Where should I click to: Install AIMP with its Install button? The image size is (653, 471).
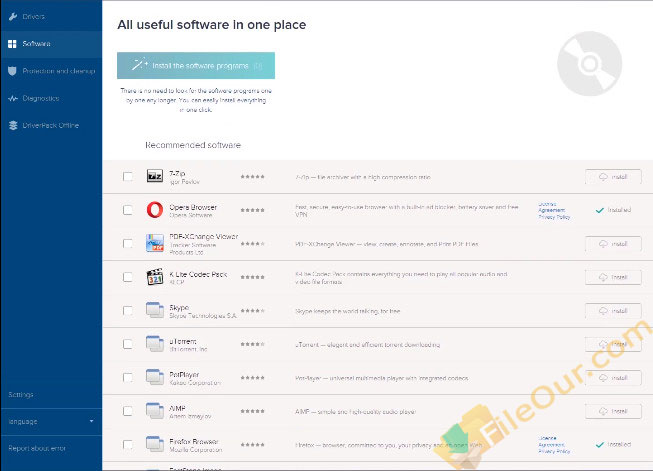(613, 411)
